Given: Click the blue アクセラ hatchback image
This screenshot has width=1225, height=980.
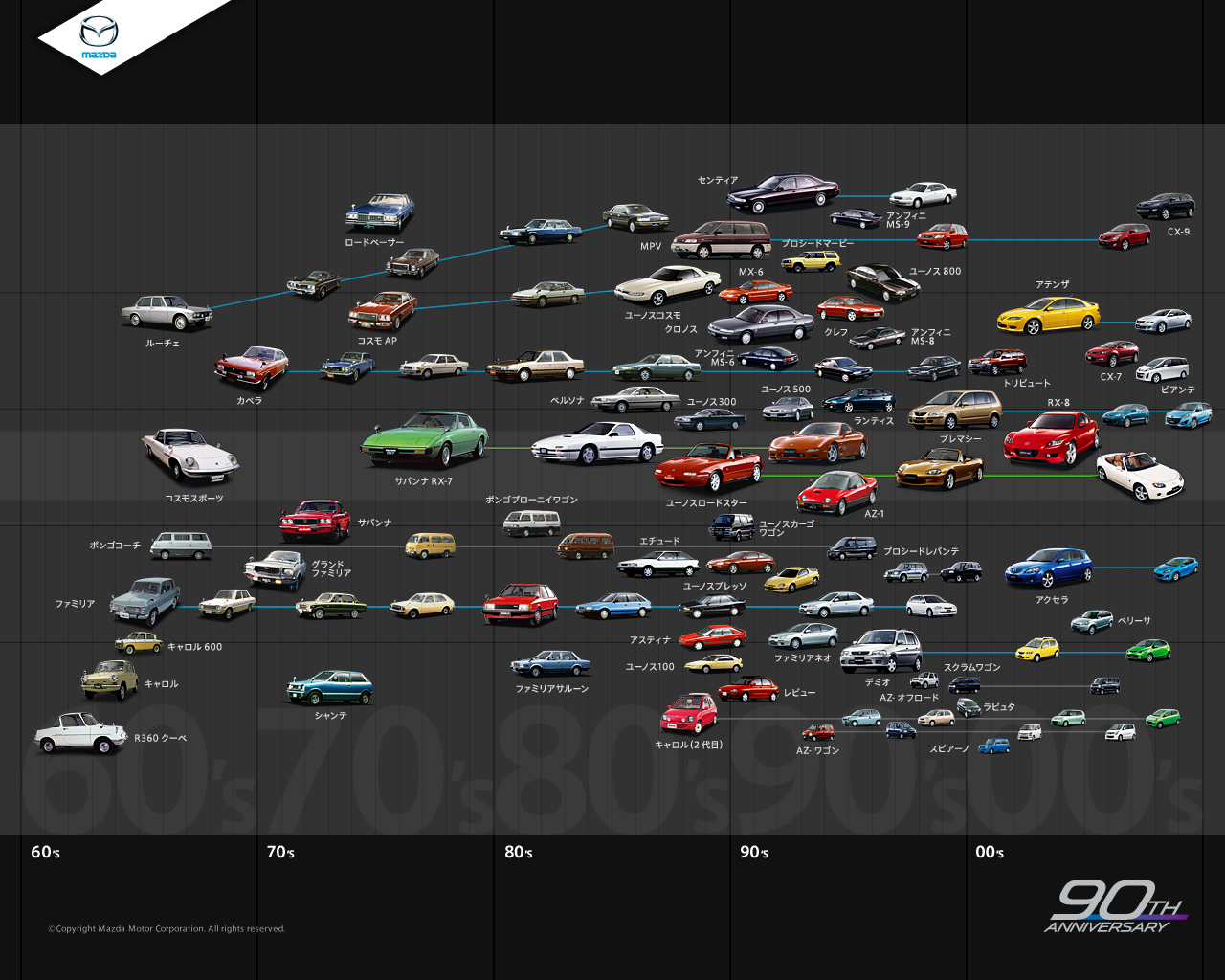Looking at the screenshot, I should 1050,568.
